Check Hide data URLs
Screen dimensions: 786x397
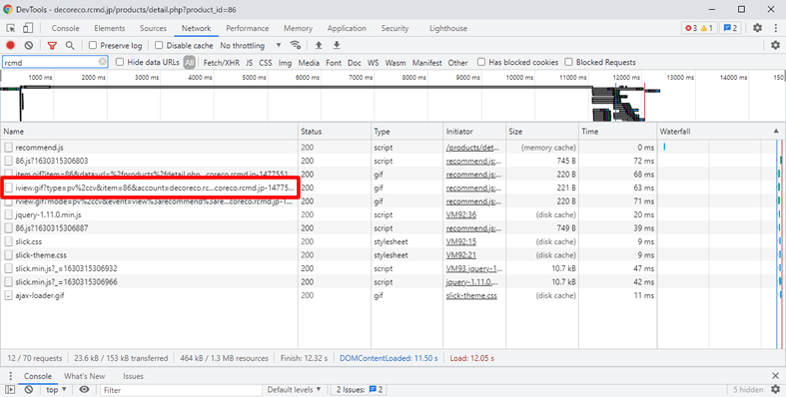pyautogui.click(x=120, y=62)
